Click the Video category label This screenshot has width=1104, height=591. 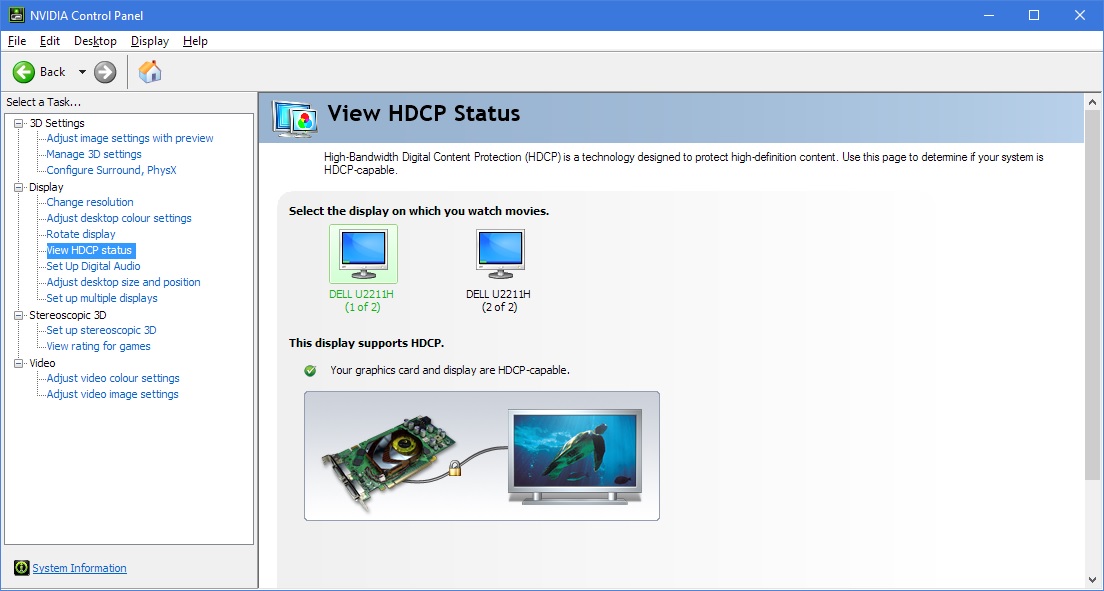pos(42,363)
